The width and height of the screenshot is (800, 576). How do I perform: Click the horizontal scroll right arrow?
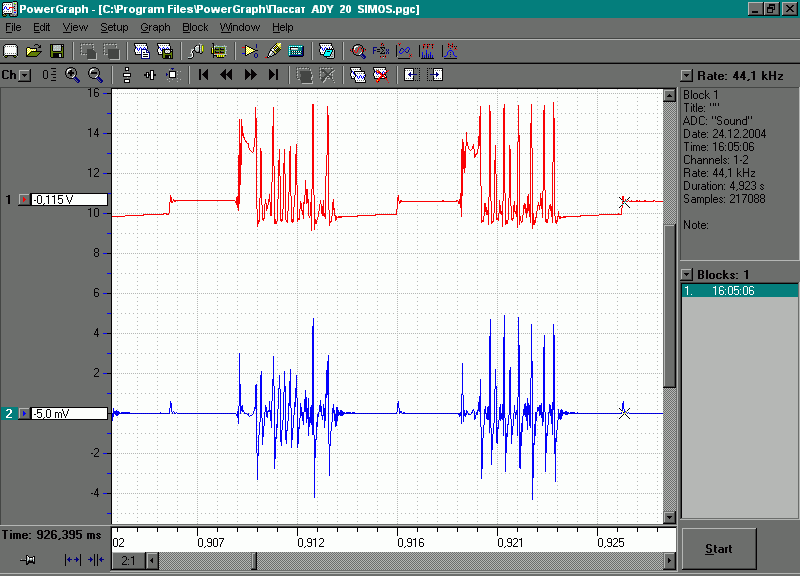[669, 561]
